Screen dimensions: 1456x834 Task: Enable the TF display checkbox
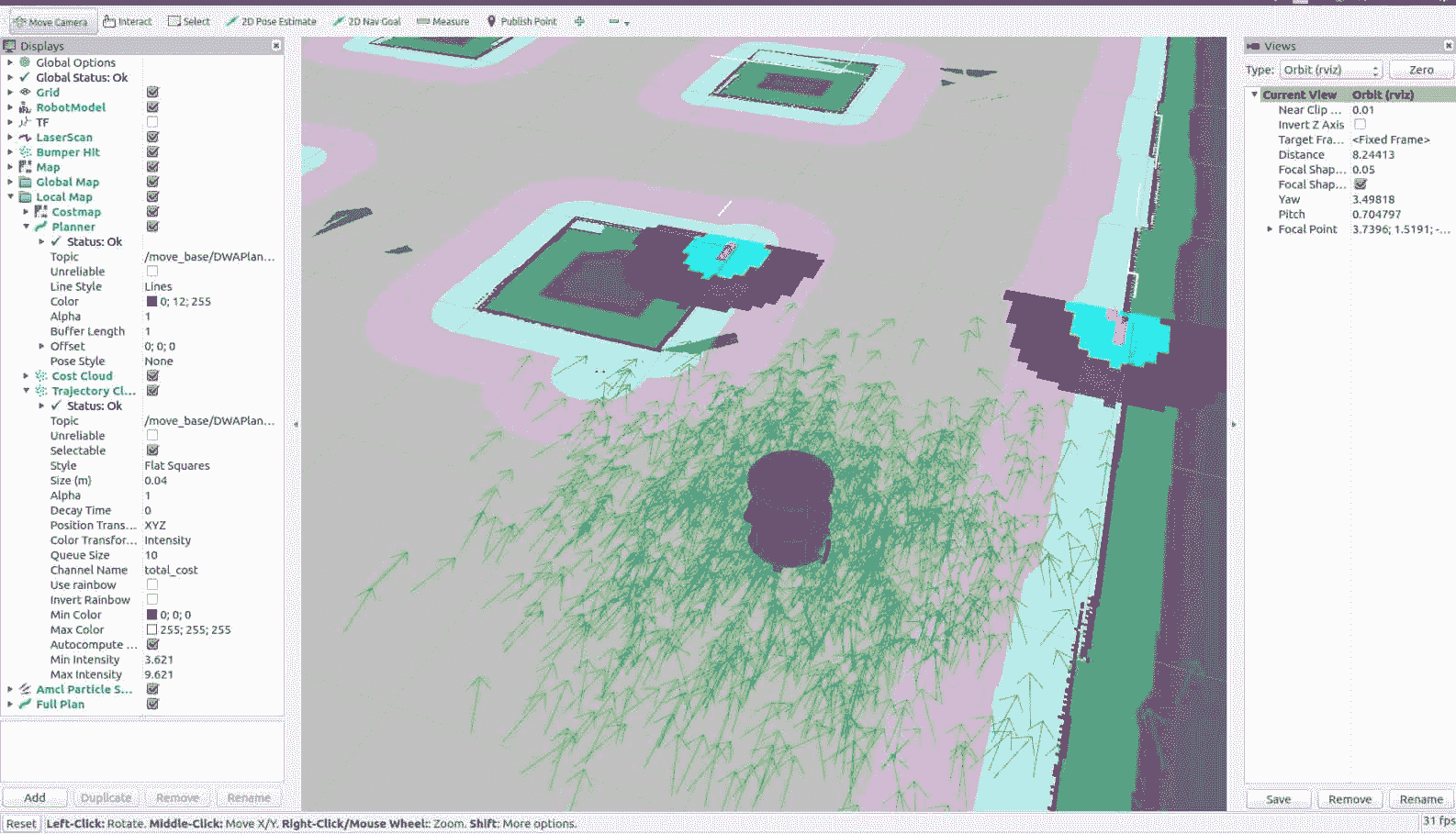point(152,122)
